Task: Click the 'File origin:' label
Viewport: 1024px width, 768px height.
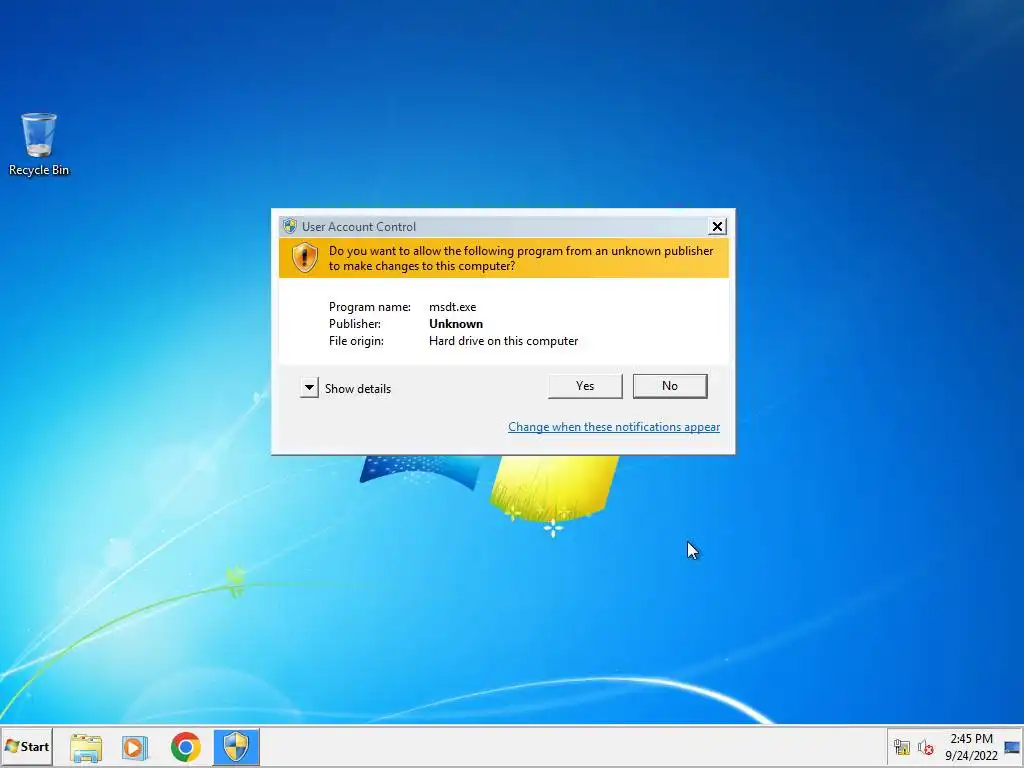Action: click(356, 341)
